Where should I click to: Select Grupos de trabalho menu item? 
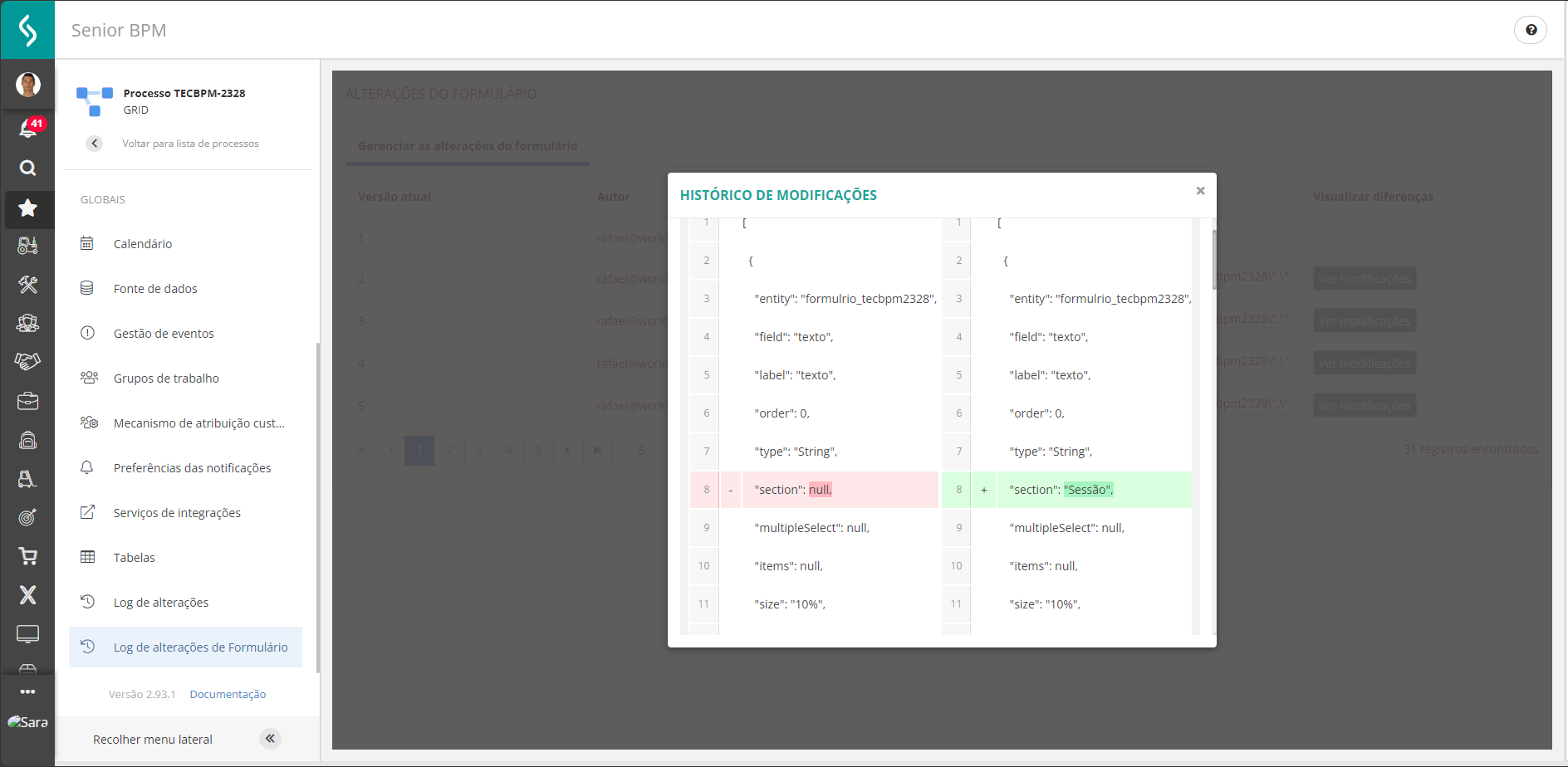click(x=166, y=379)
